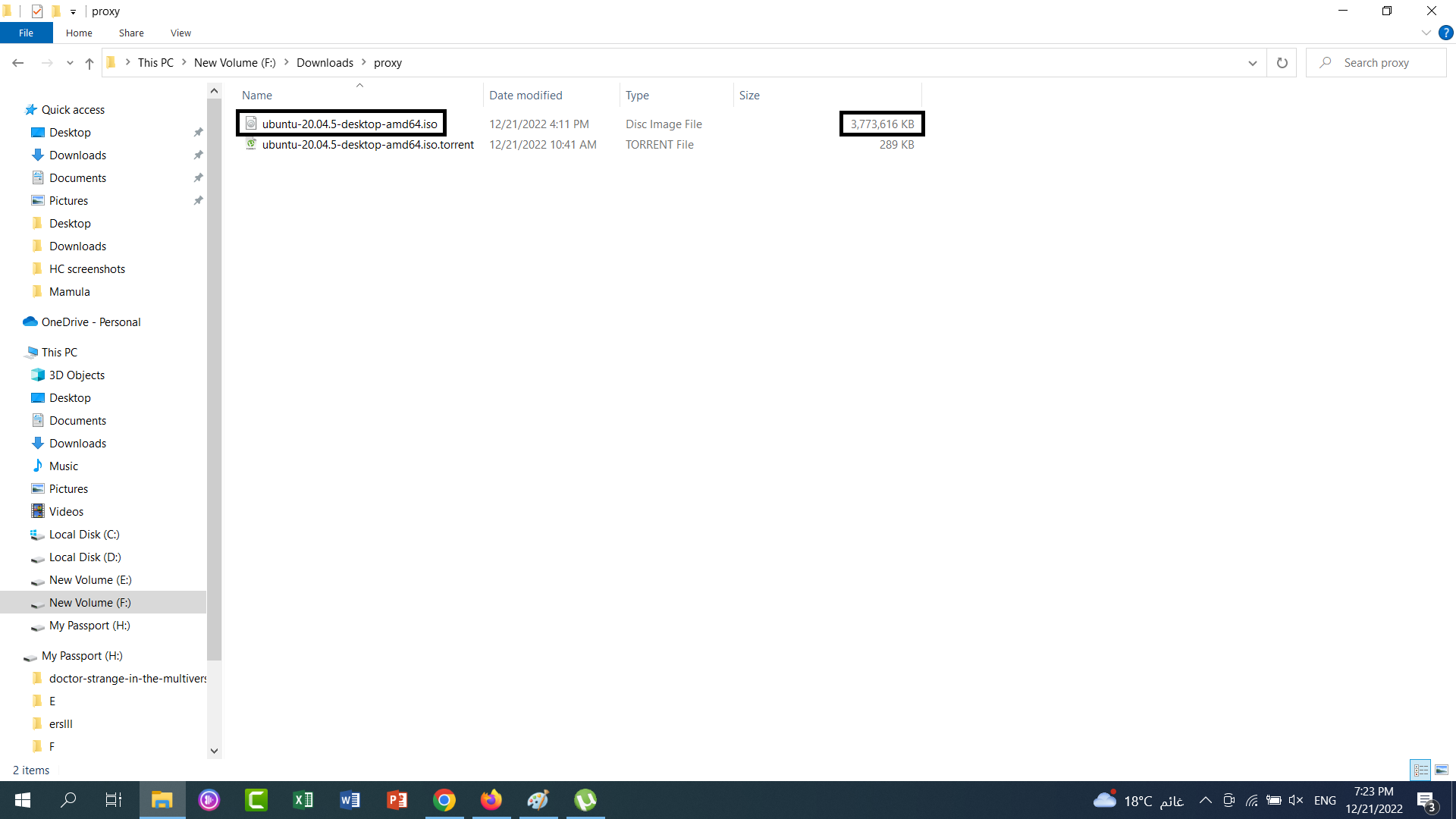Switch to the View ribbon tab
Image resolution: width=1456 pixels, height=819 pixels.
180,33
